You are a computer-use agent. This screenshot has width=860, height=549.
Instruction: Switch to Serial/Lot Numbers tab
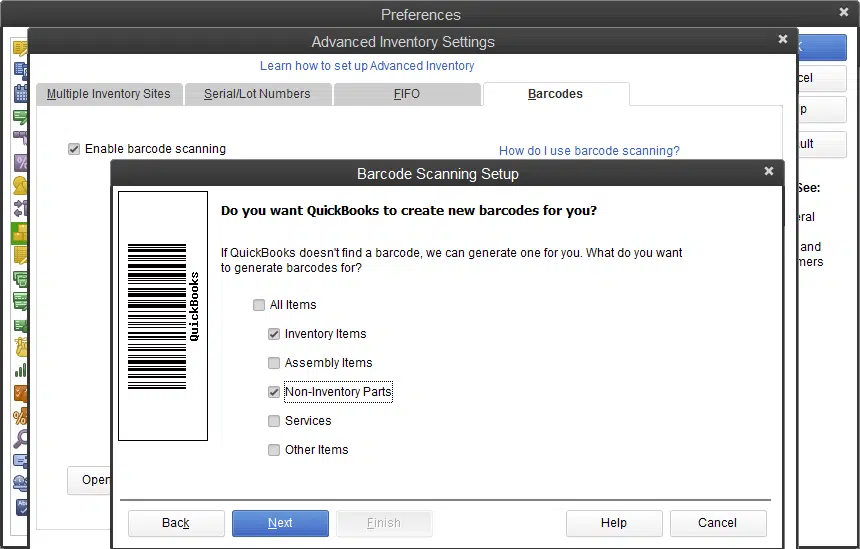(257, 94)
